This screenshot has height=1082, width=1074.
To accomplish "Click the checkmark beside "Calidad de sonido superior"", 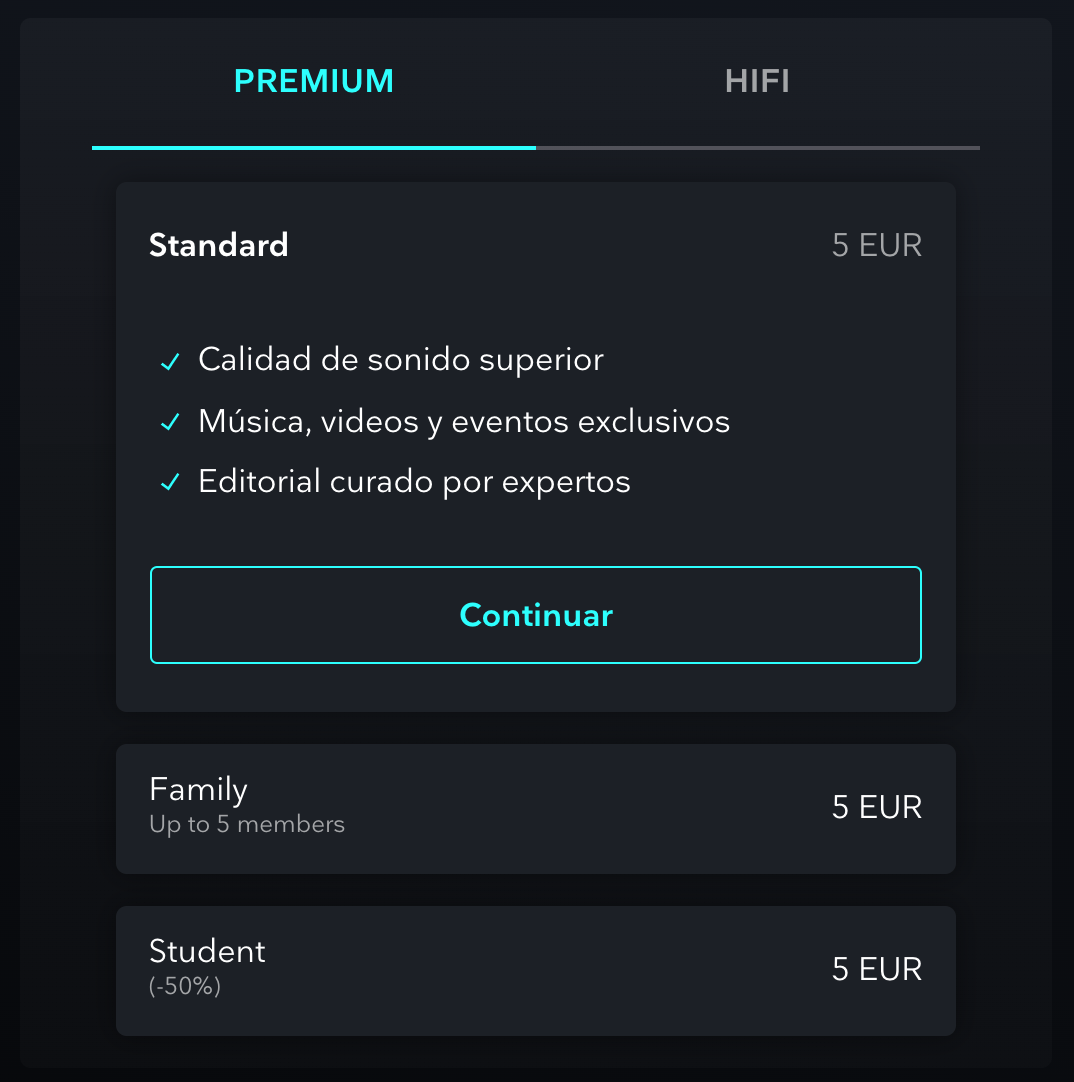I will click(x=170, y=361).
